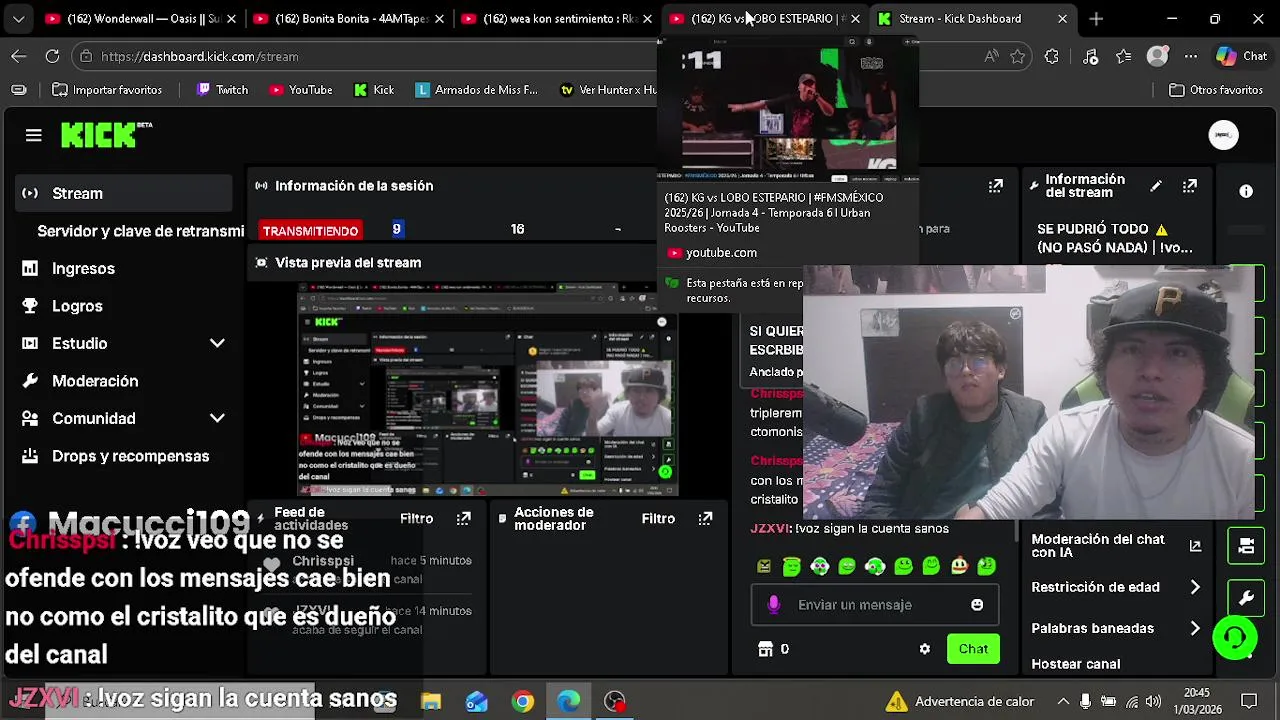Open Microsoft Edge from the taskbar

tap(568, 702)
